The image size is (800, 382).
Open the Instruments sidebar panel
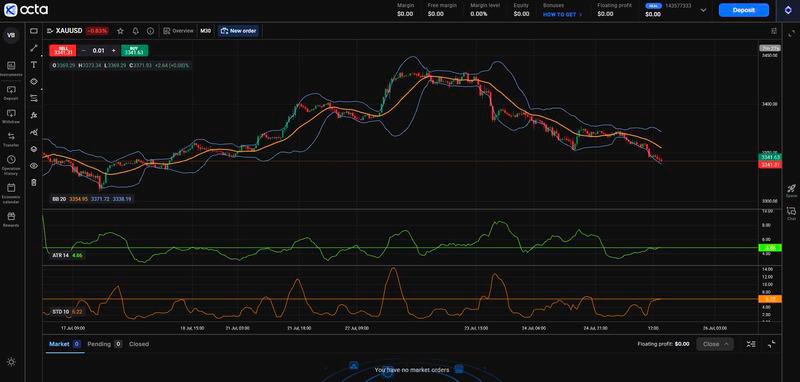click(x=11, y=69)
